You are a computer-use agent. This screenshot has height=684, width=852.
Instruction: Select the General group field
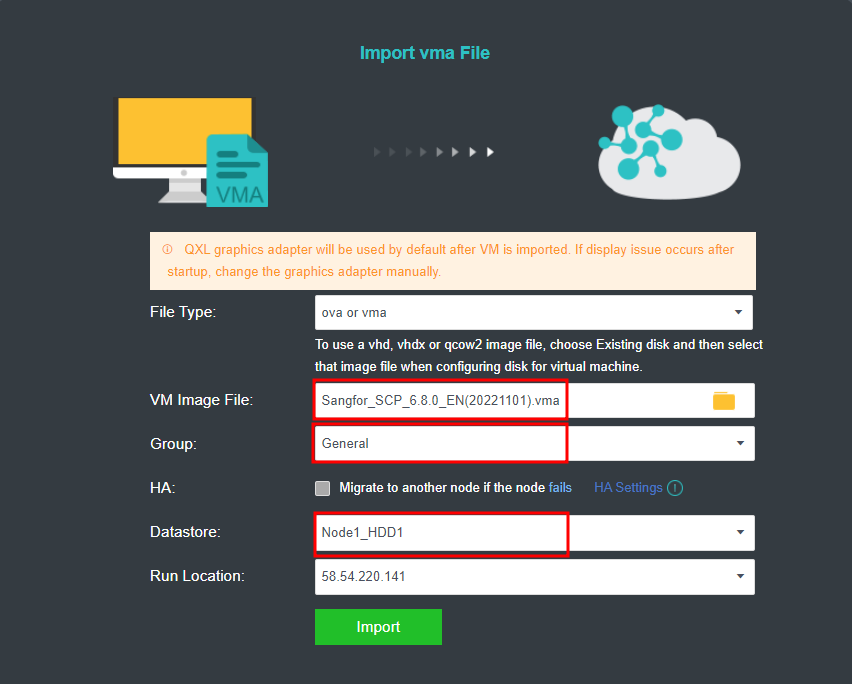[535, 443]
